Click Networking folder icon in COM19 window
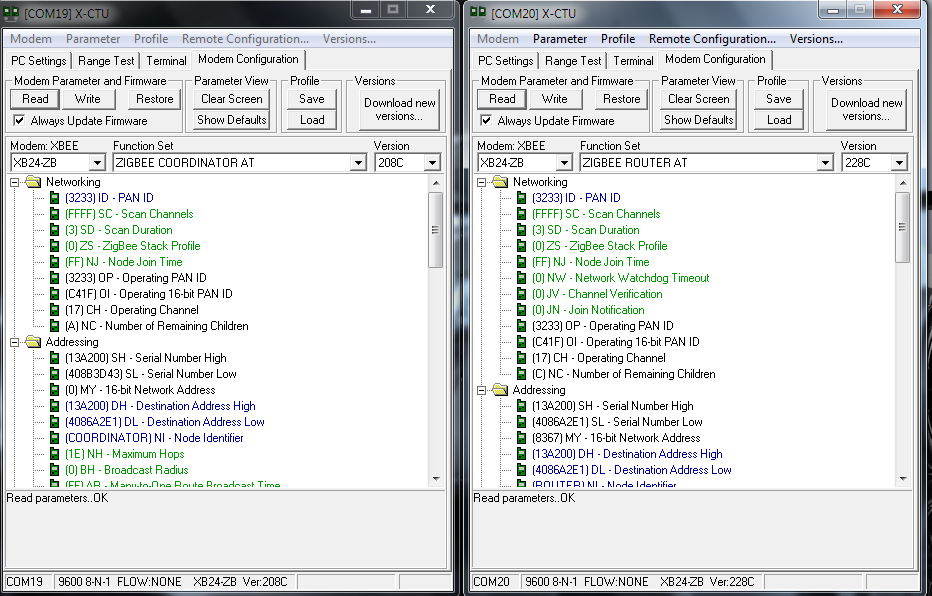 [x=33, y=182]
